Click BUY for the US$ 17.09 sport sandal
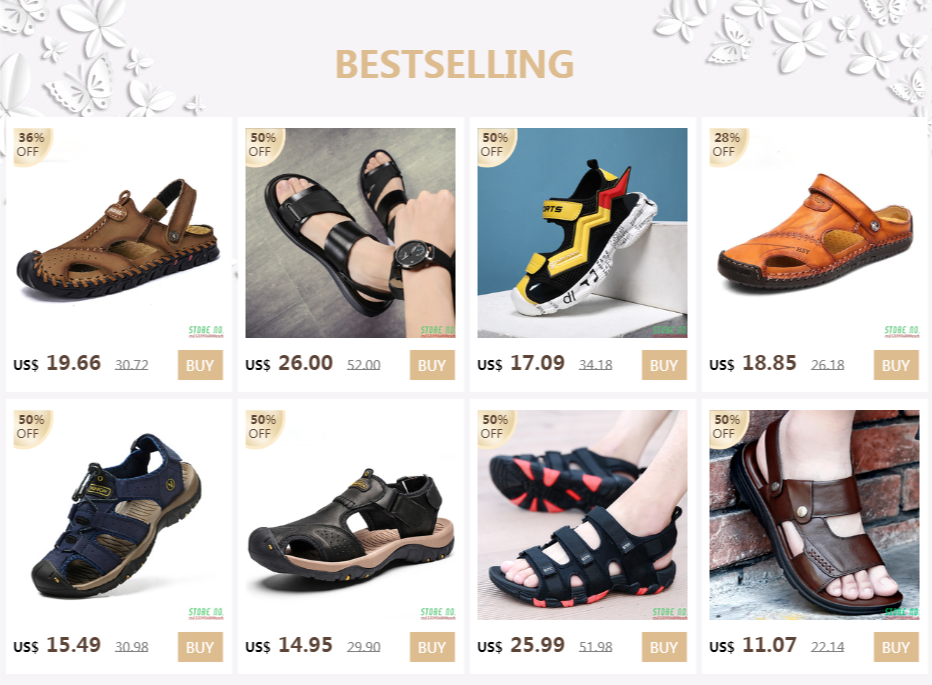Viewport: 932px width, 685px height. [664, 365]
